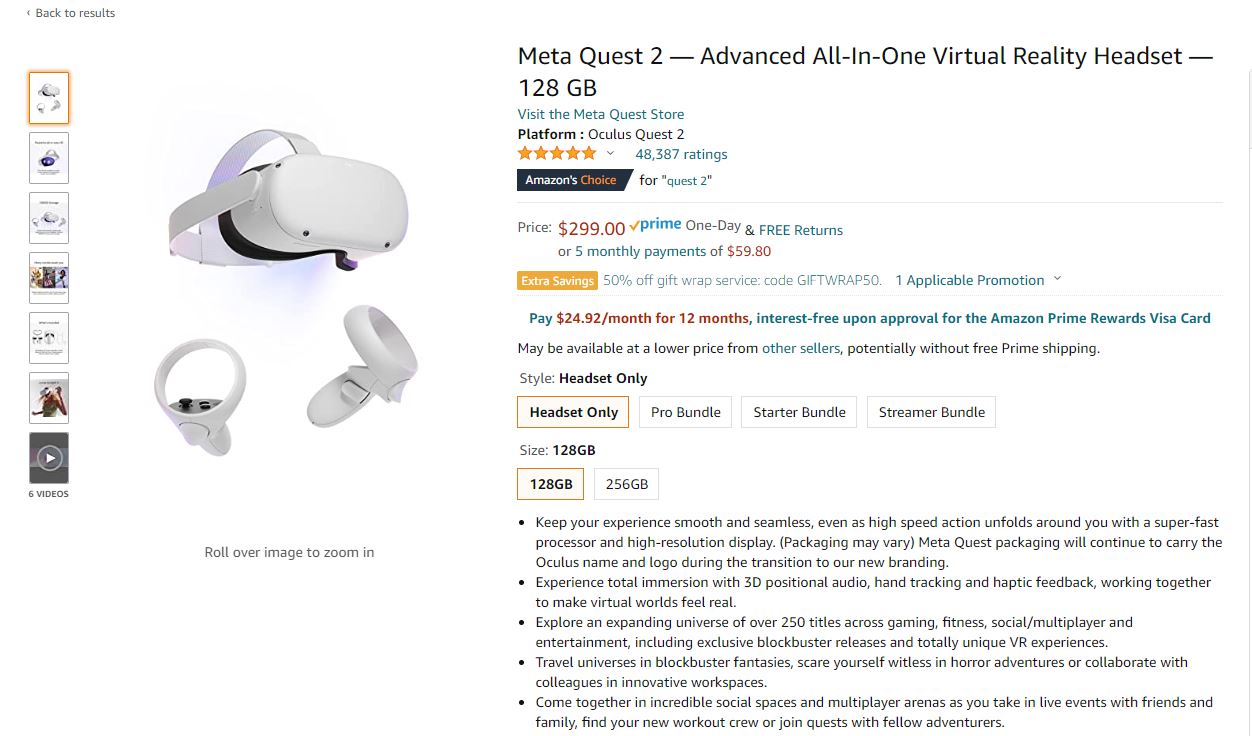Screen dimensions: 1252x736
Task: View the second product image thumbnail
Action: pyautogui.click(x=49, y=158)
